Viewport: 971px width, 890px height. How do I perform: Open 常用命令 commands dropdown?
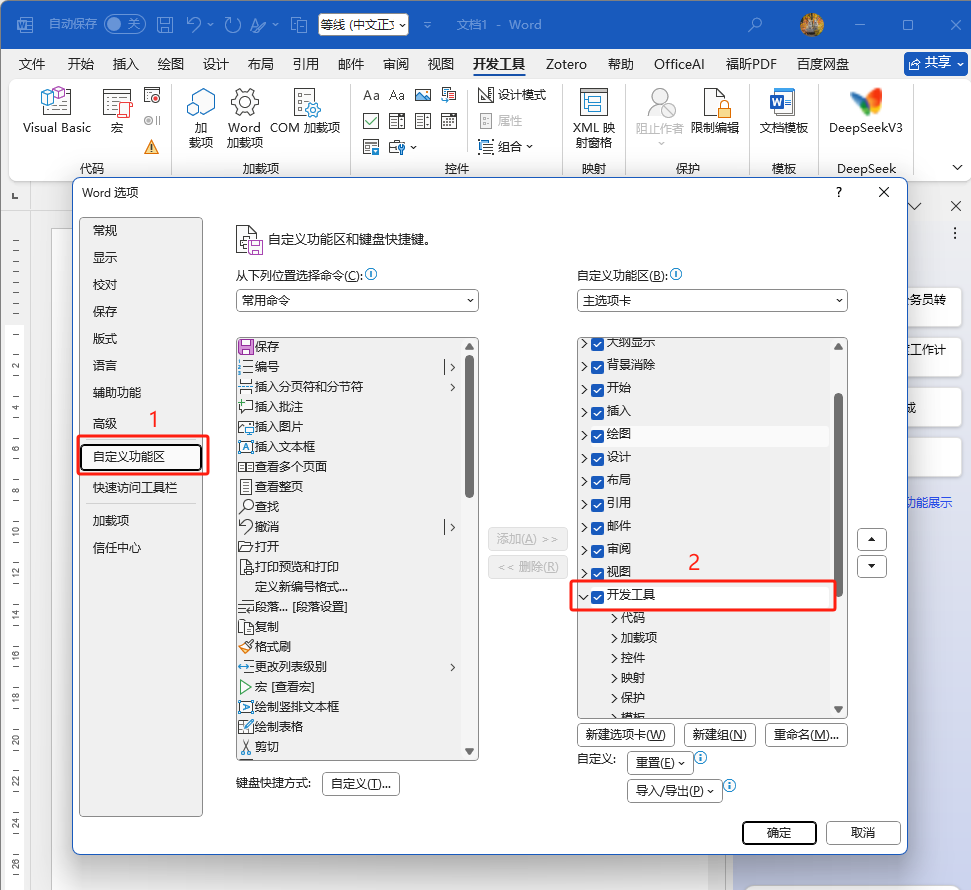(357, 300)
